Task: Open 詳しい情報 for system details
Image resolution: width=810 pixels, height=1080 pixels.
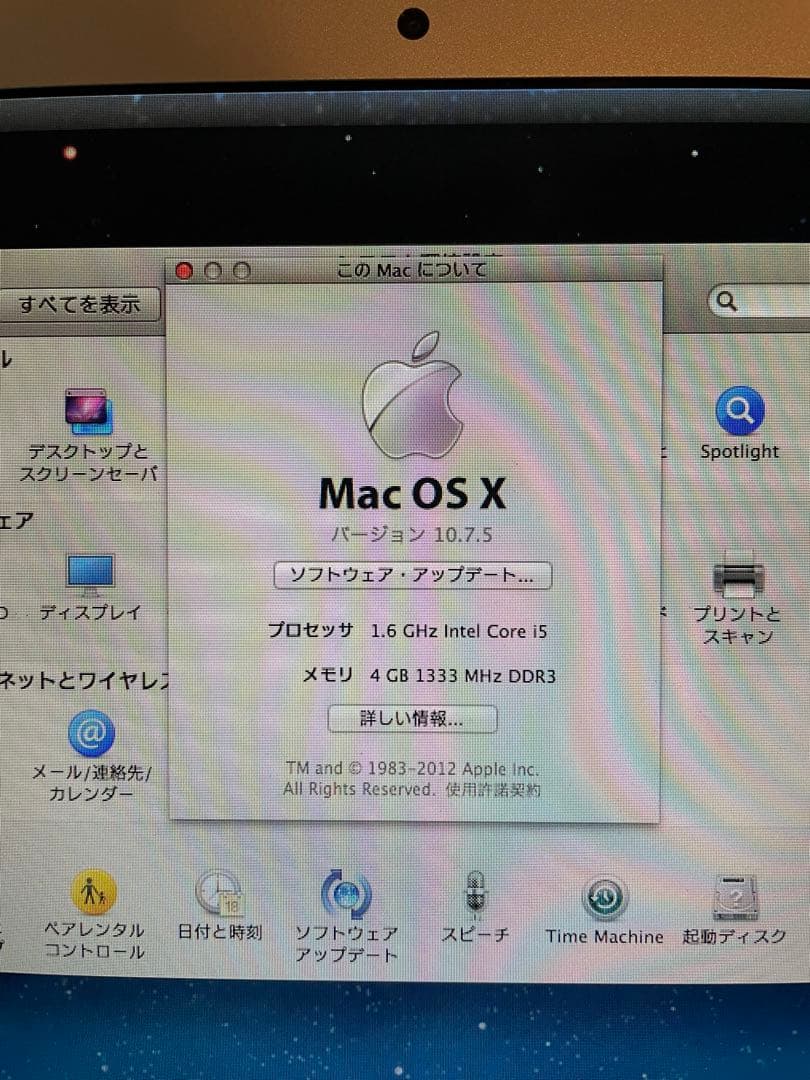Action: point(413,719)
